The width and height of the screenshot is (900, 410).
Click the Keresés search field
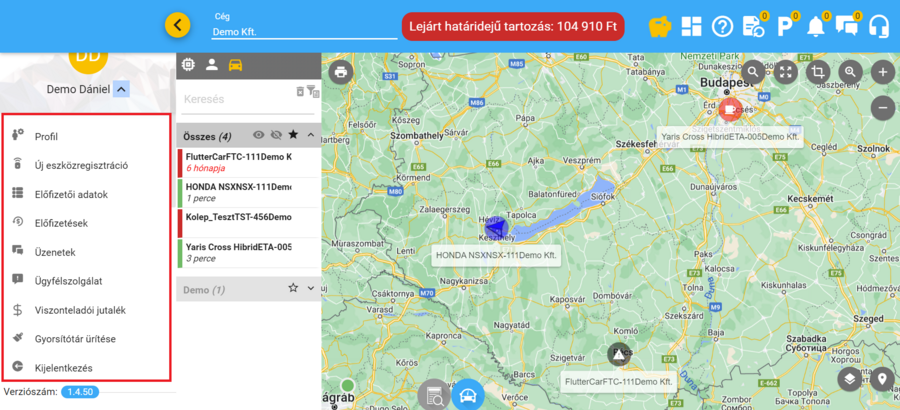tap(235, 99)
